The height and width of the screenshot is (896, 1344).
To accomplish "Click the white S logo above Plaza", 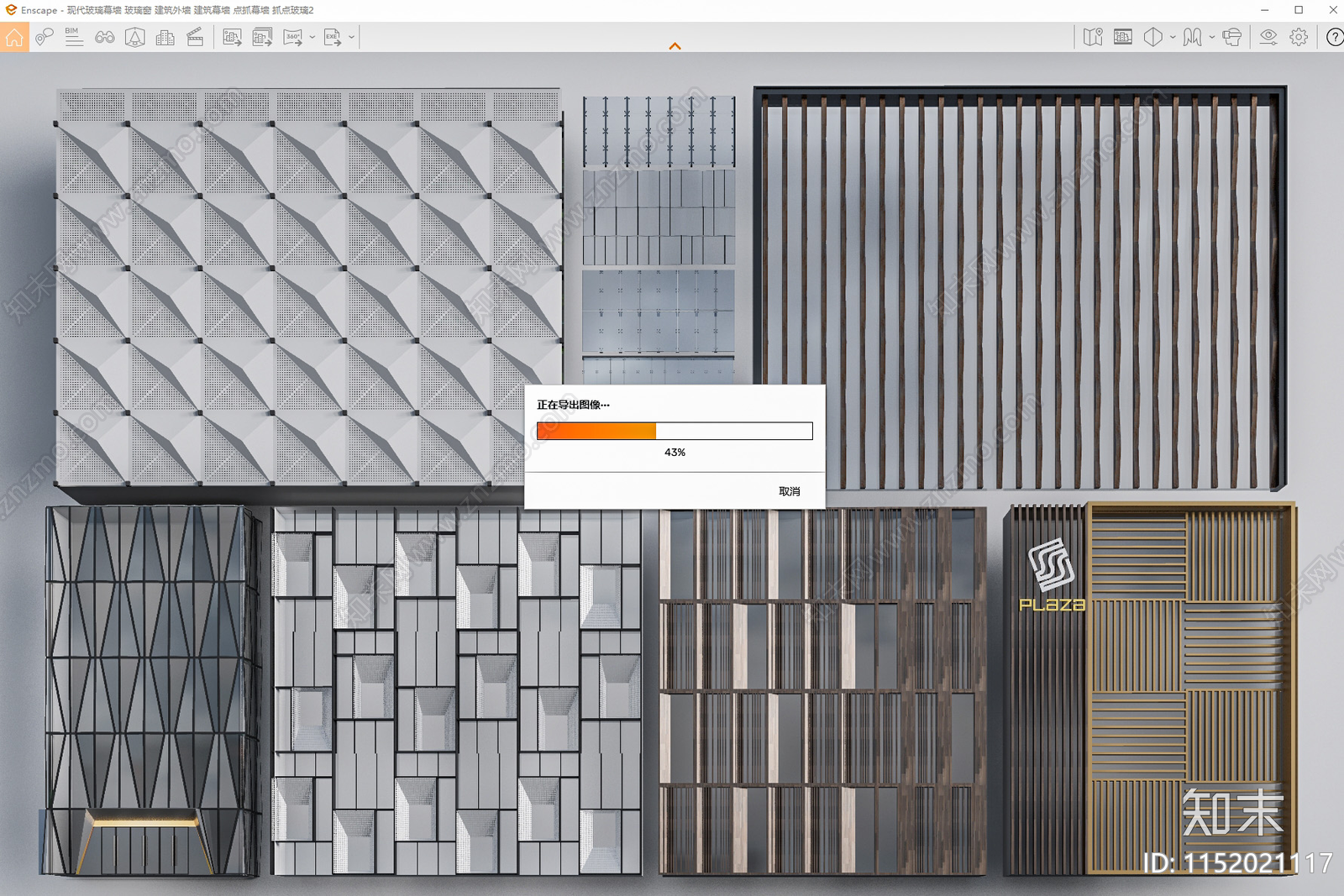I will point(1052,564).
